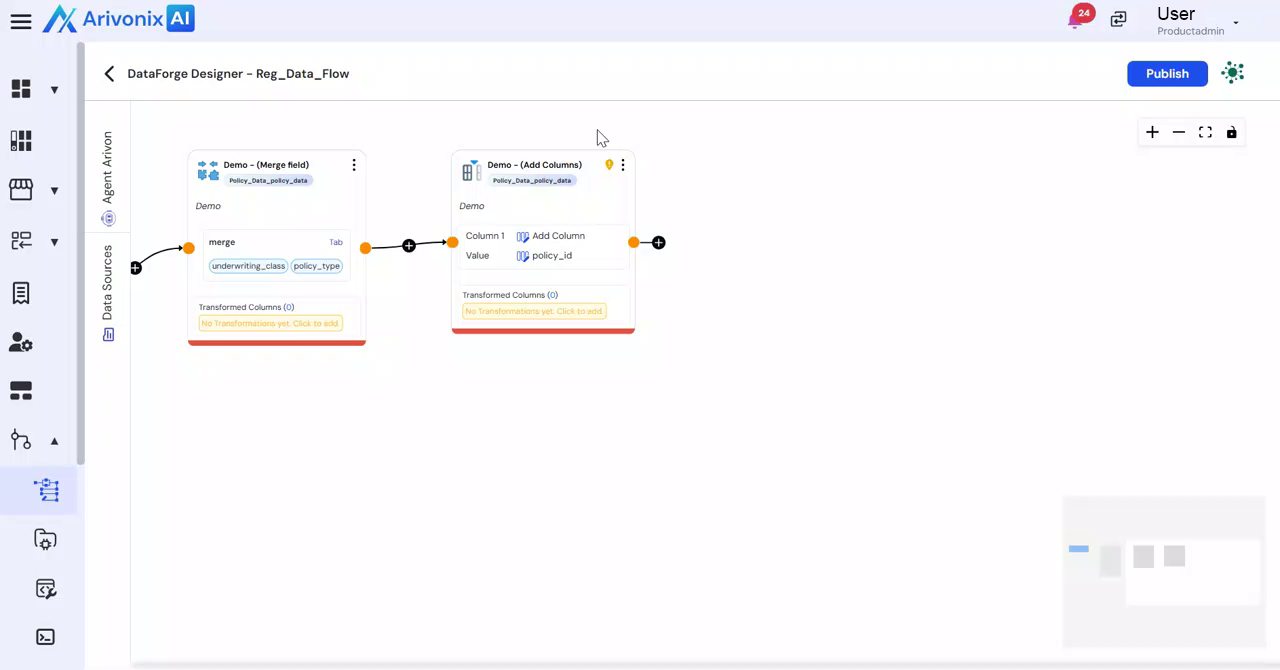1280x670 pixels.
Task: Expand the user profile dropdown
Action: pyautogui.click(x=1236, y=23)
